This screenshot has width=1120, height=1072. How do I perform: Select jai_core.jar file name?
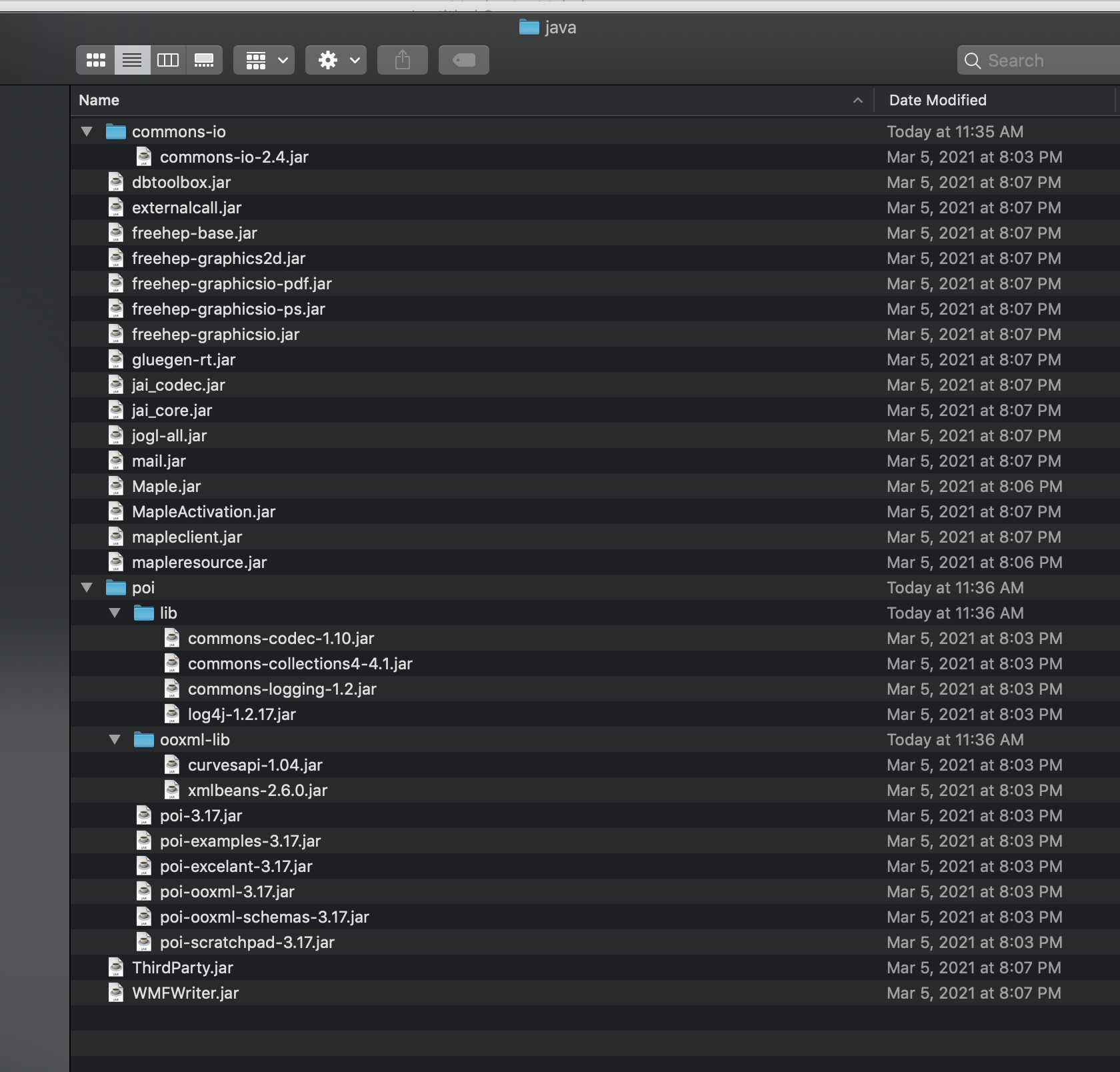tap(172, 410)
